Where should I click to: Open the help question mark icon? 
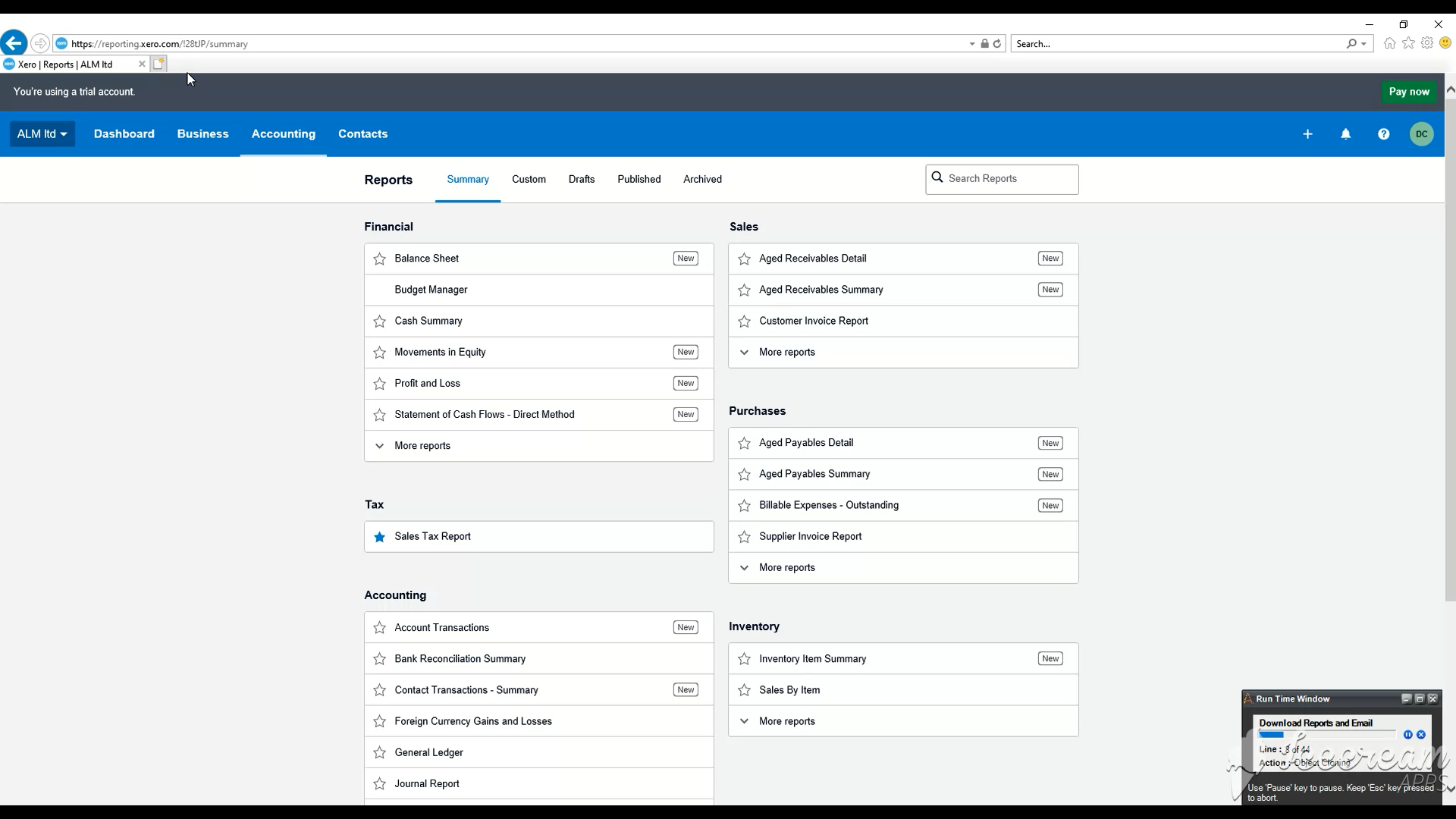(x=1383, y=134)
